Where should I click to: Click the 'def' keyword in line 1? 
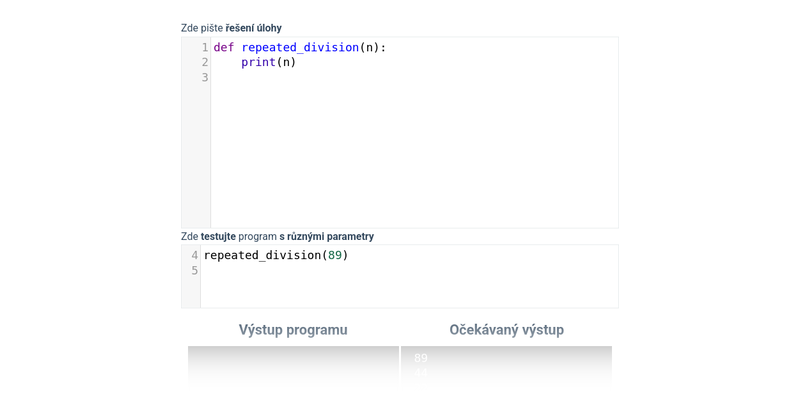pos(223,48)
